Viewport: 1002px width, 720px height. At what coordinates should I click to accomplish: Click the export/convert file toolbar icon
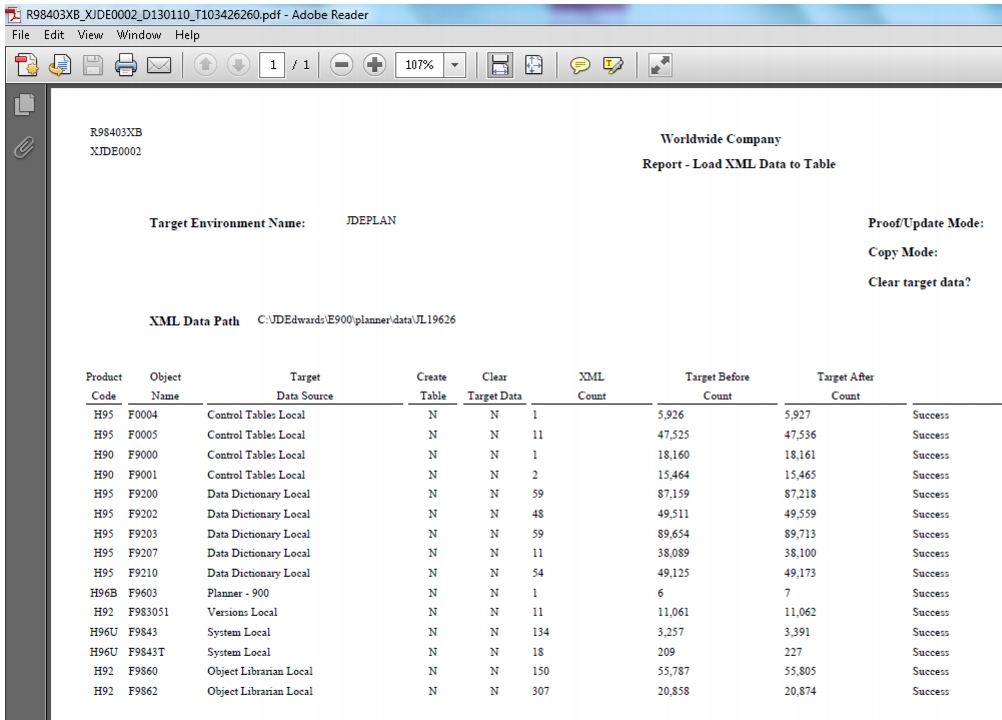[x=59, y=65]
